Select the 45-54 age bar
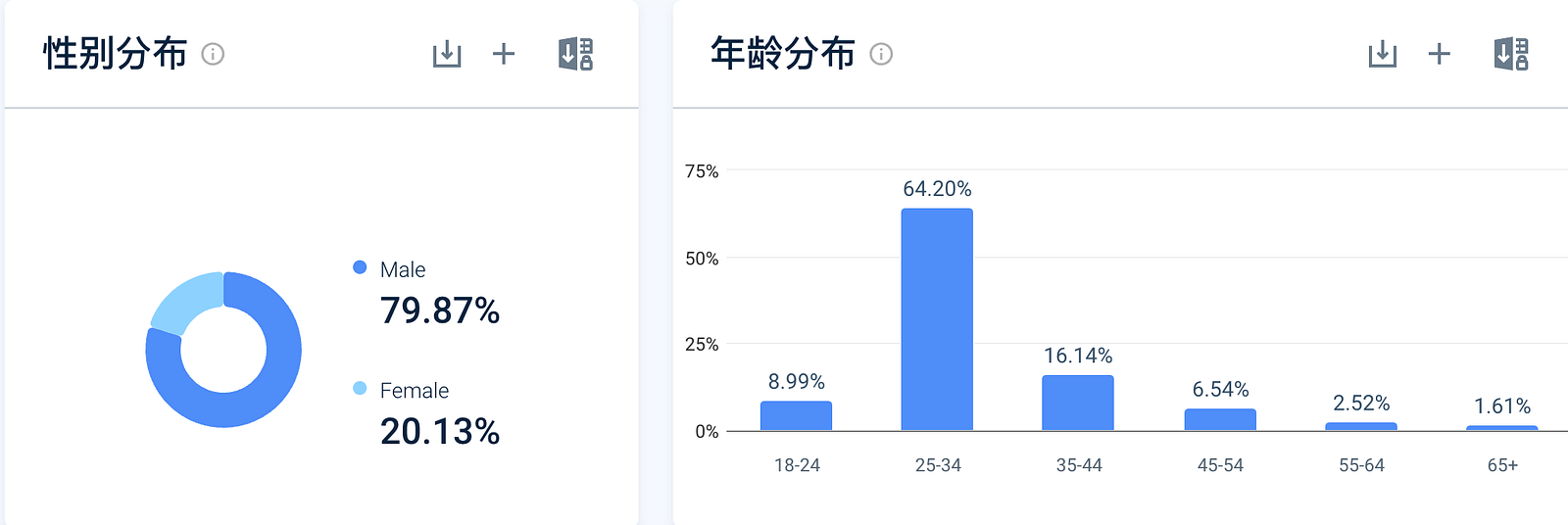Screen dimensions: 1568x525 [x=1220, y=419]
